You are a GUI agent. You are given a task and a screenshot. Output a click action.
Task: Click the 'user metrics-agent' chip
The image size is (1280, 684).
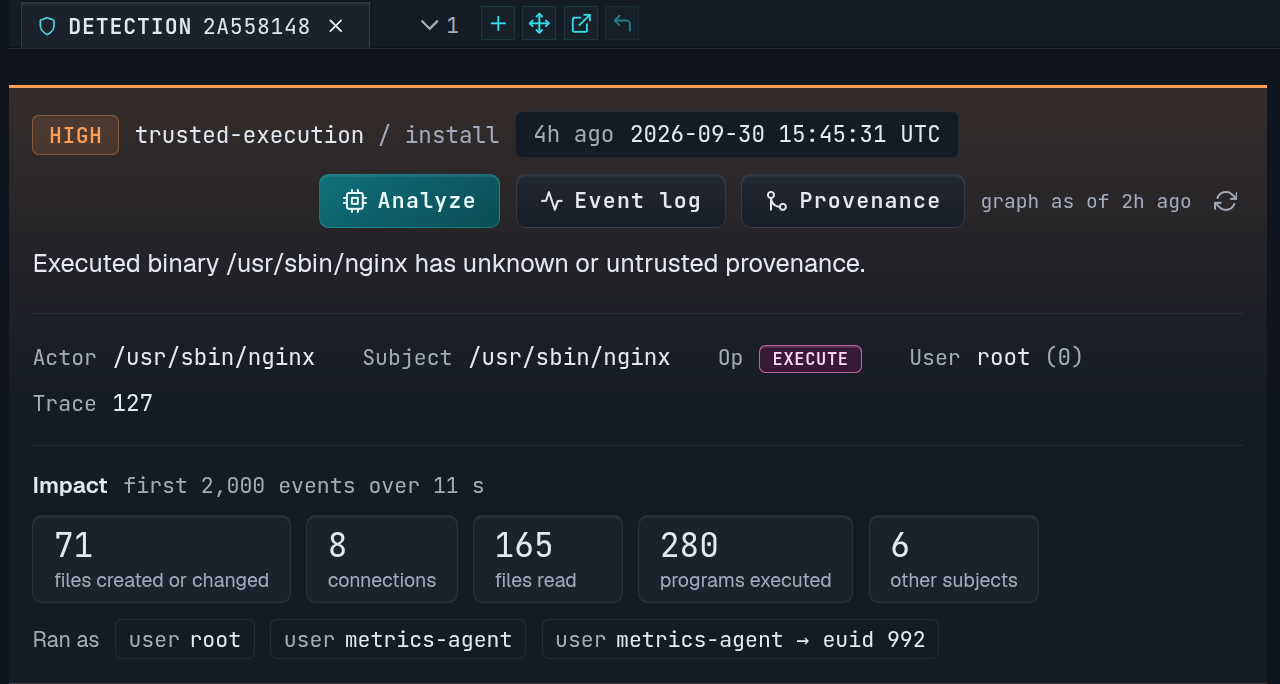398,639
